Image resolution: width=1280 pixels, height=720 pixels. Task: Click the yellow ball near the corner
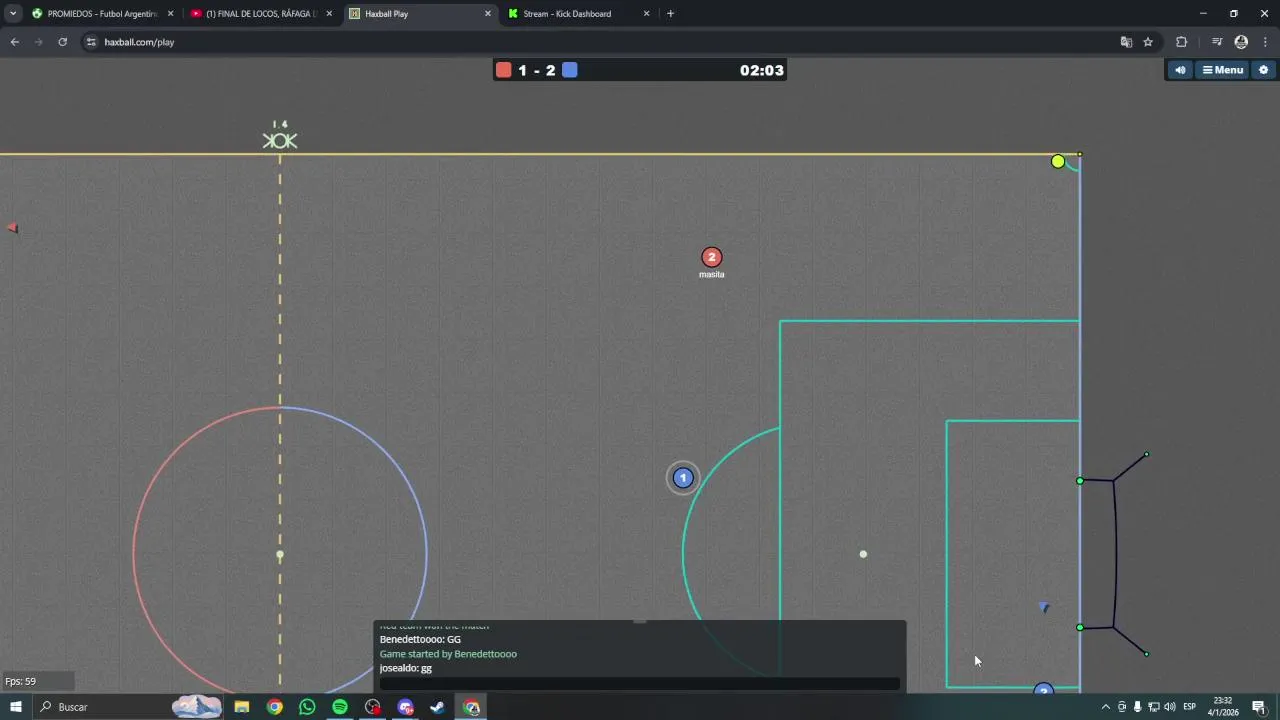pos(1058,162)
